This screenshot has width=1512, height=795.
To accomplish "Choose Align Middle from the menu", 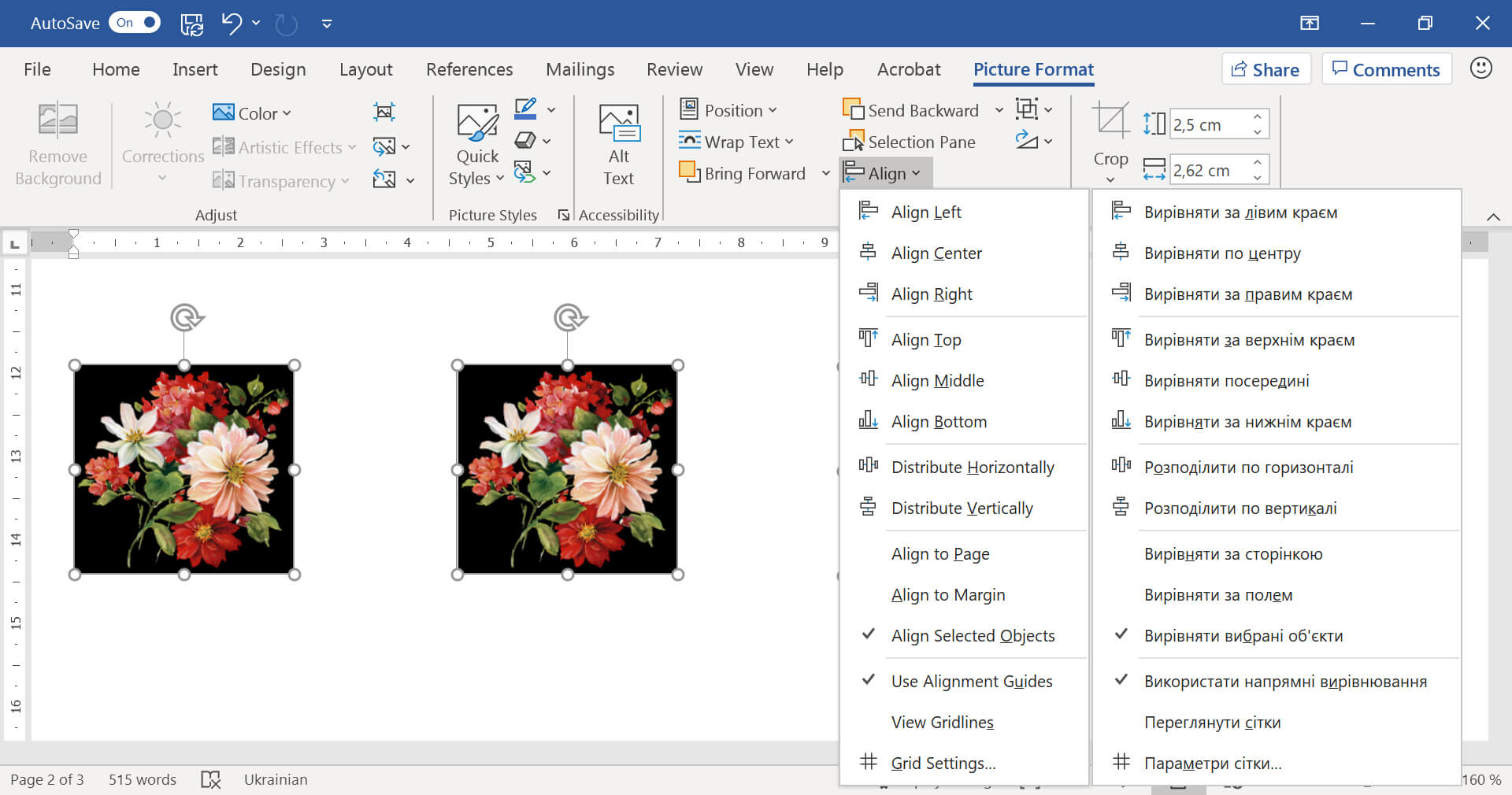I will click(x=937, y=380).
